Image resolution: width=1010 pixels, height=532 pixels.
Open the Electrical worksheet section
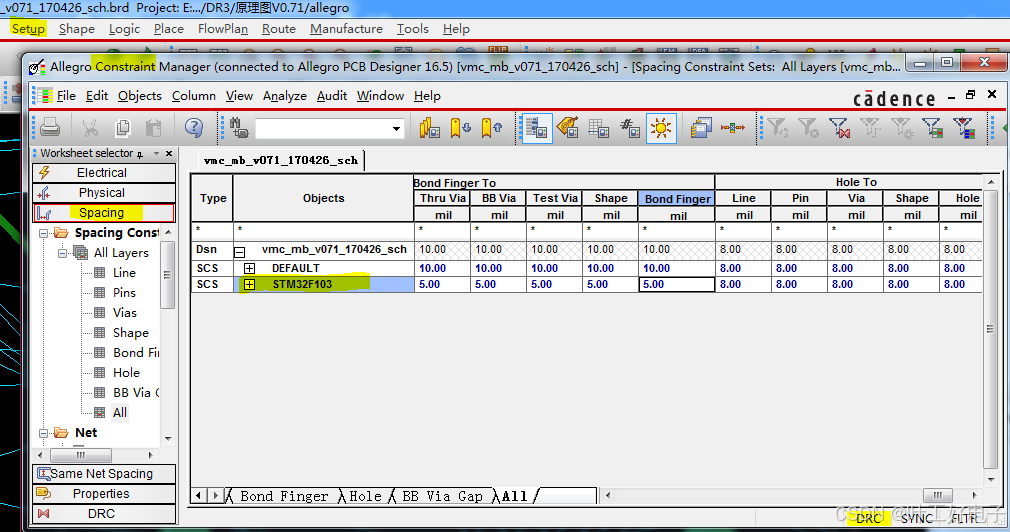[x=104, y=173]
